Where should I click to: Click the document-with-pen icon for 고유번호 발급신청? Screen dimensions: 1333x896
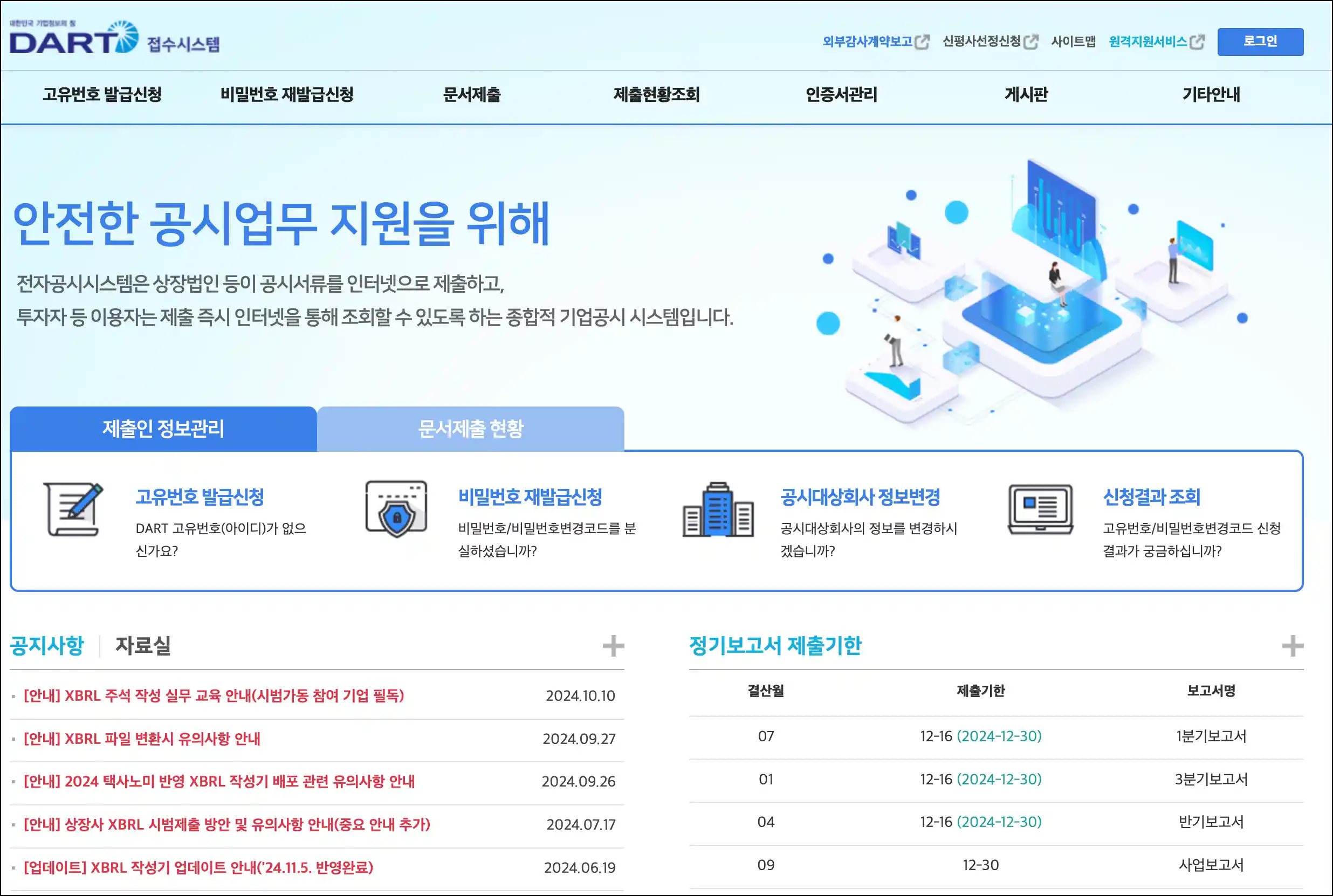tap(74, 509)
